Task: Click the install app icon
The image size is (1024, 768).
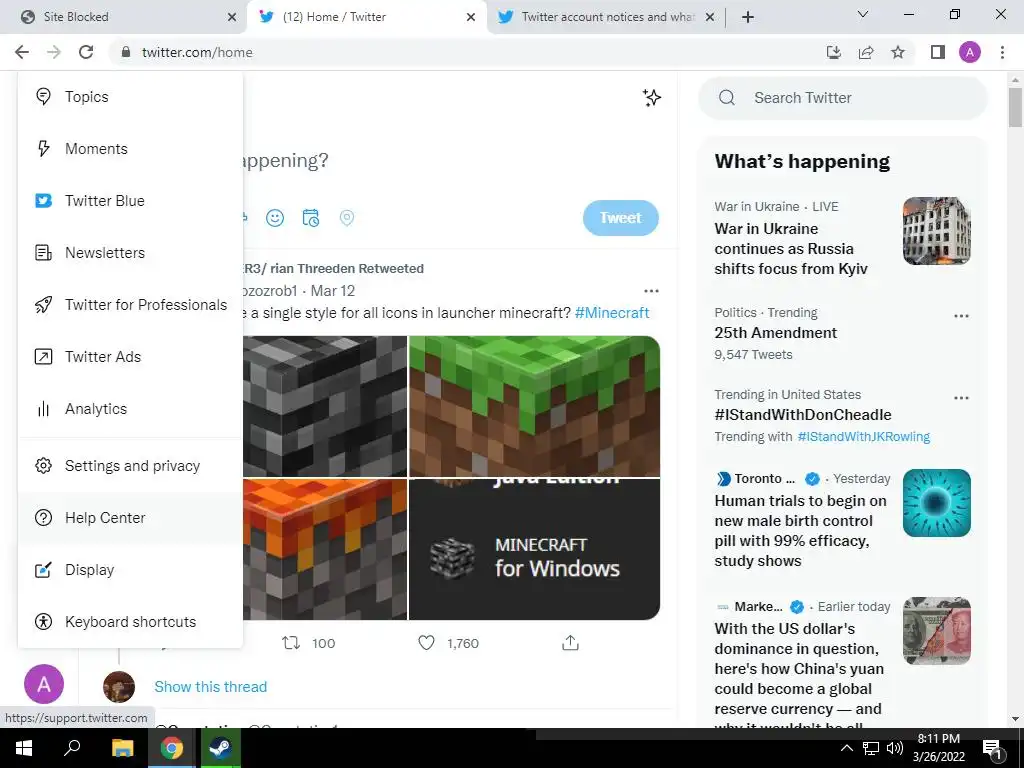Action: click(834, 52)
